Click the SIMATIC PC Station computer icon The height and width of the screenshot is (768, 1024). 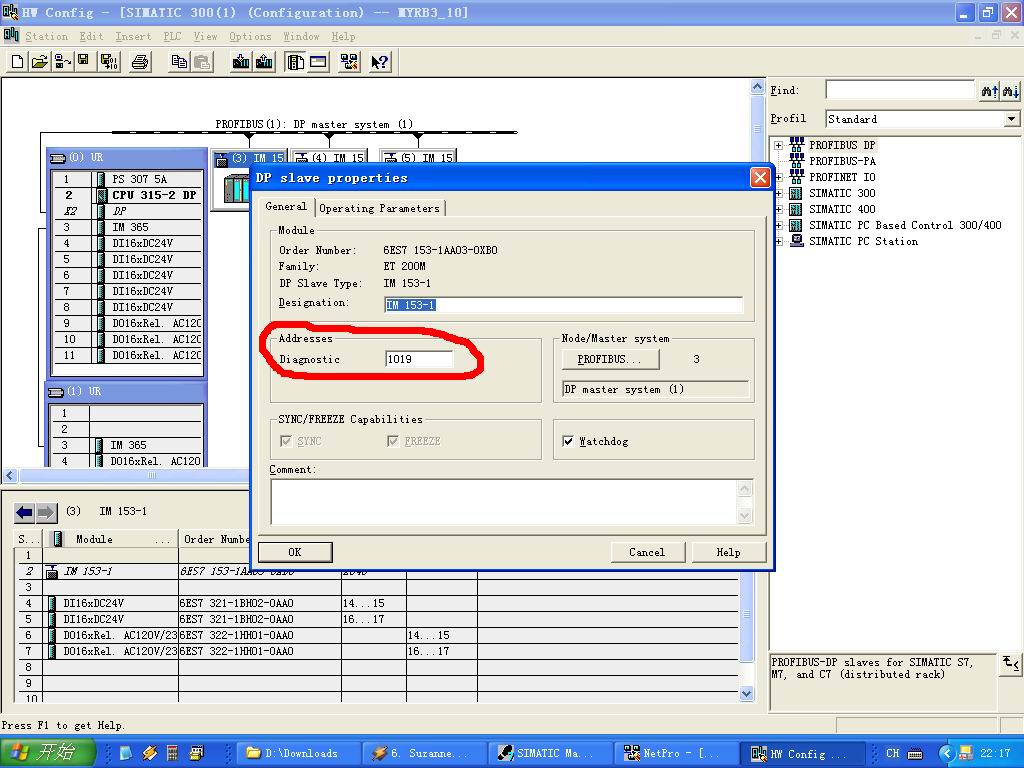pos(796,241)
